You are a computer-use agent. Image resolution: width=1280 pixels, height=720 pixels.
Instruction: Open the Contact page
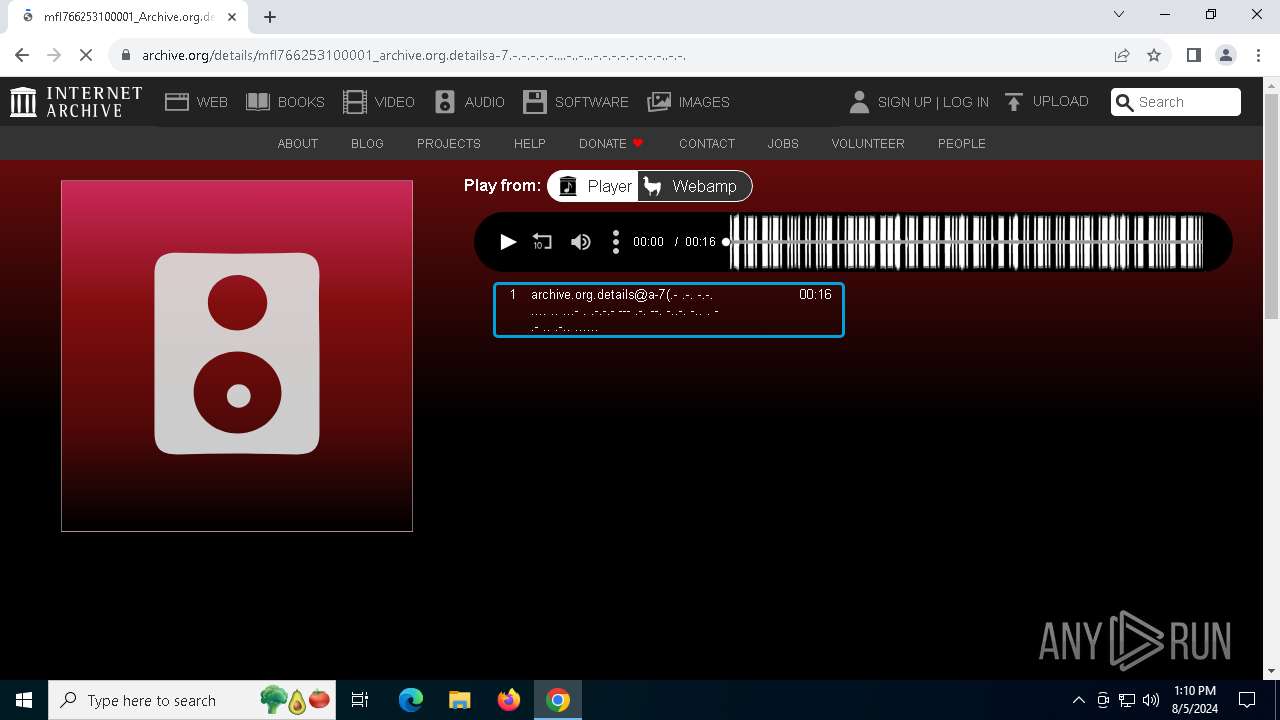coord(707,143)
